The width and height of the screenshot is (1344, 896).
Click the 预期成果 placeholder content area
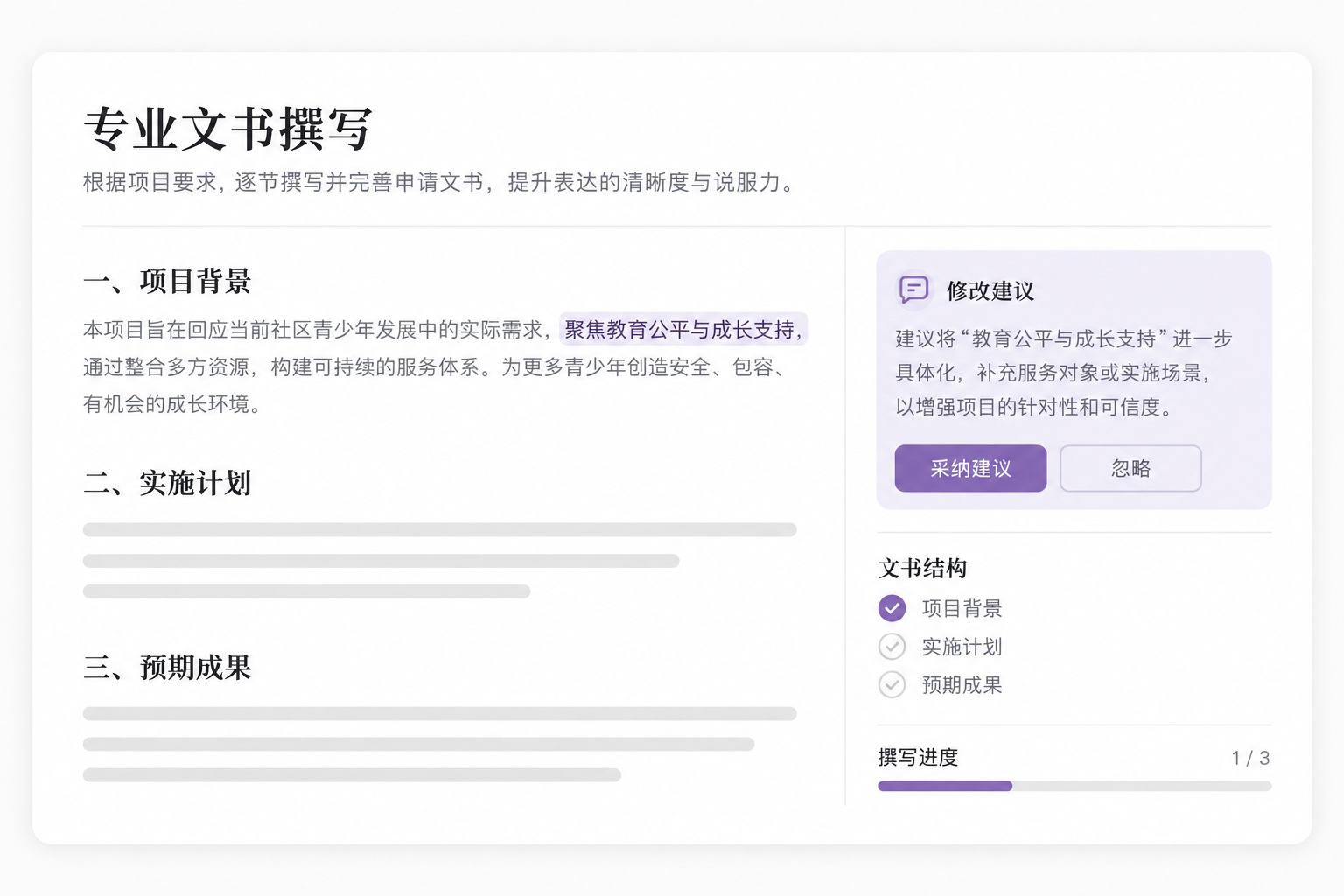tap(439, 744)
